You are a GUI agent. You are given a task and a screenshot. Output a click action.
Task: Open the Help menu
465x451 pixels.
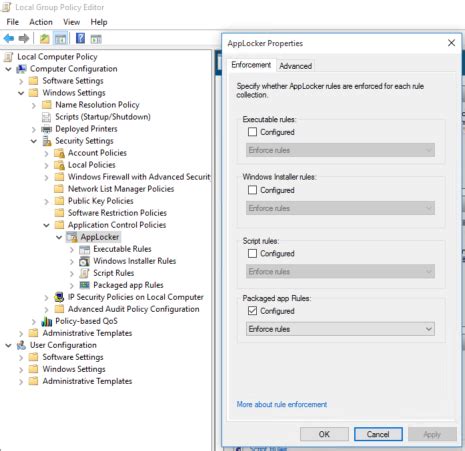tap(99, 22)
